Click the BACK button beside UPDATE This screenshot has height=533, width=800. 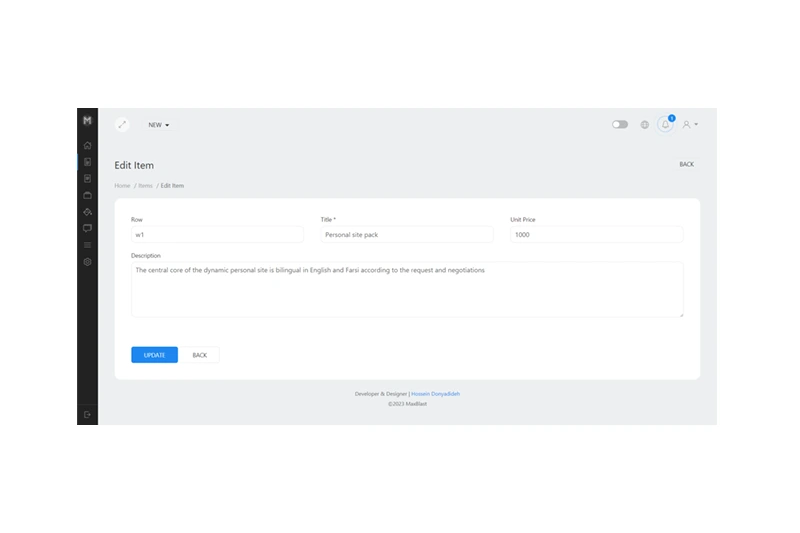tap(200, 355)
